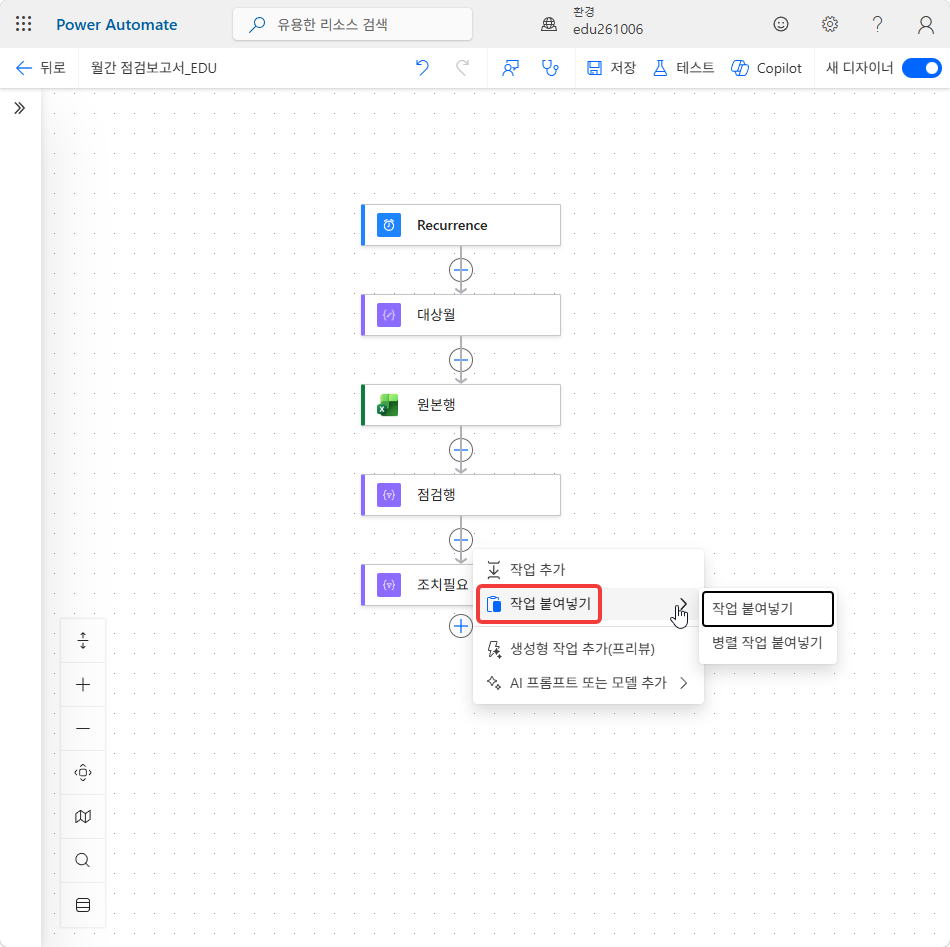This screenshot has width=950, height=947.
Task: Add a step below Recurrence
Action: 461,270
